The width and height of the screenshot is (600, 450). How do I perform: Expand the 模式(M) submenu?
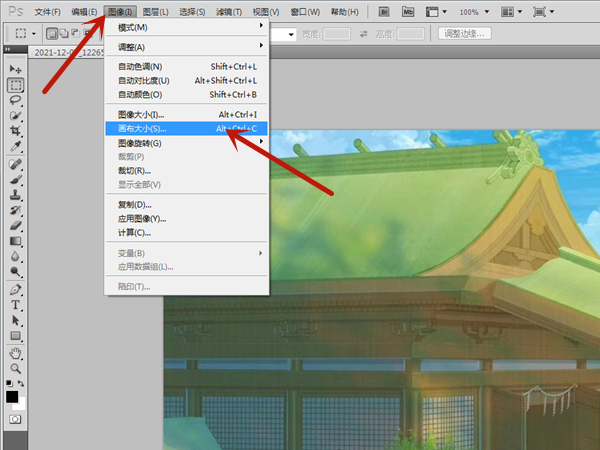click(x=187, y=27)
